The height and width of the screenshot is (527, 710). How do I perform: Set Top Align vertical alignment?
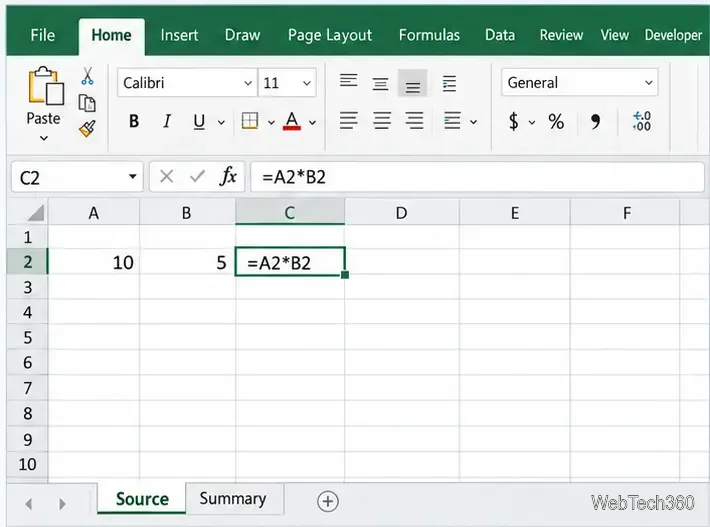coord(349,81)
